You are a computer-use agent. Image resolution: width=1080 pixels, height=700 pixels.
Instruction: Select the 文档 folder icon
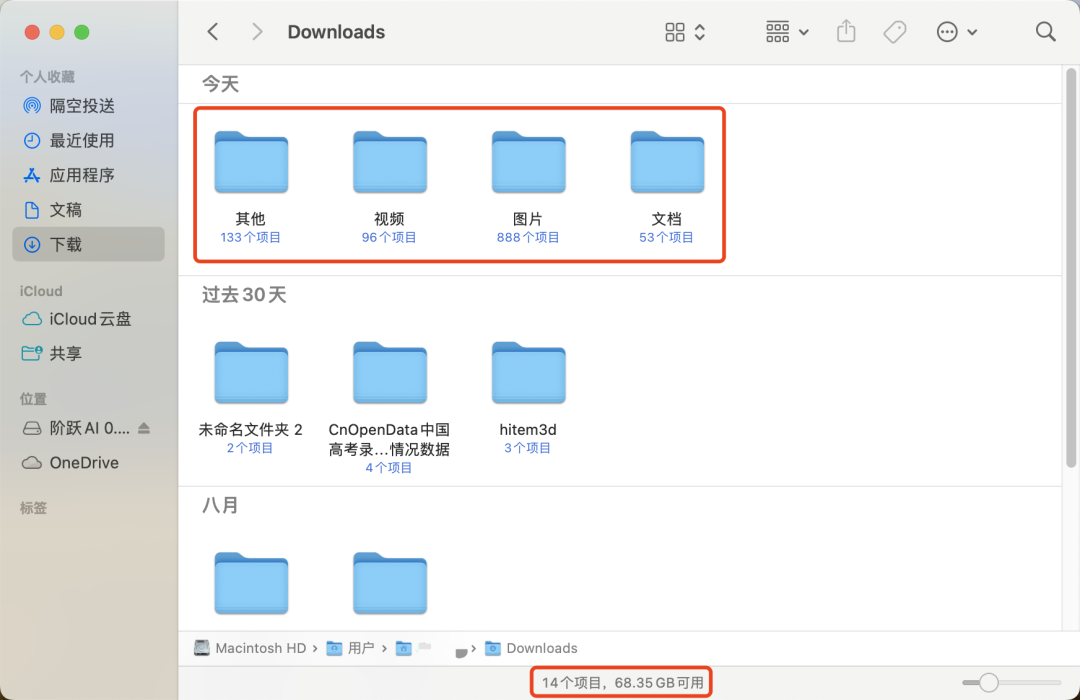pyautogui.click(x=667, y=162)
